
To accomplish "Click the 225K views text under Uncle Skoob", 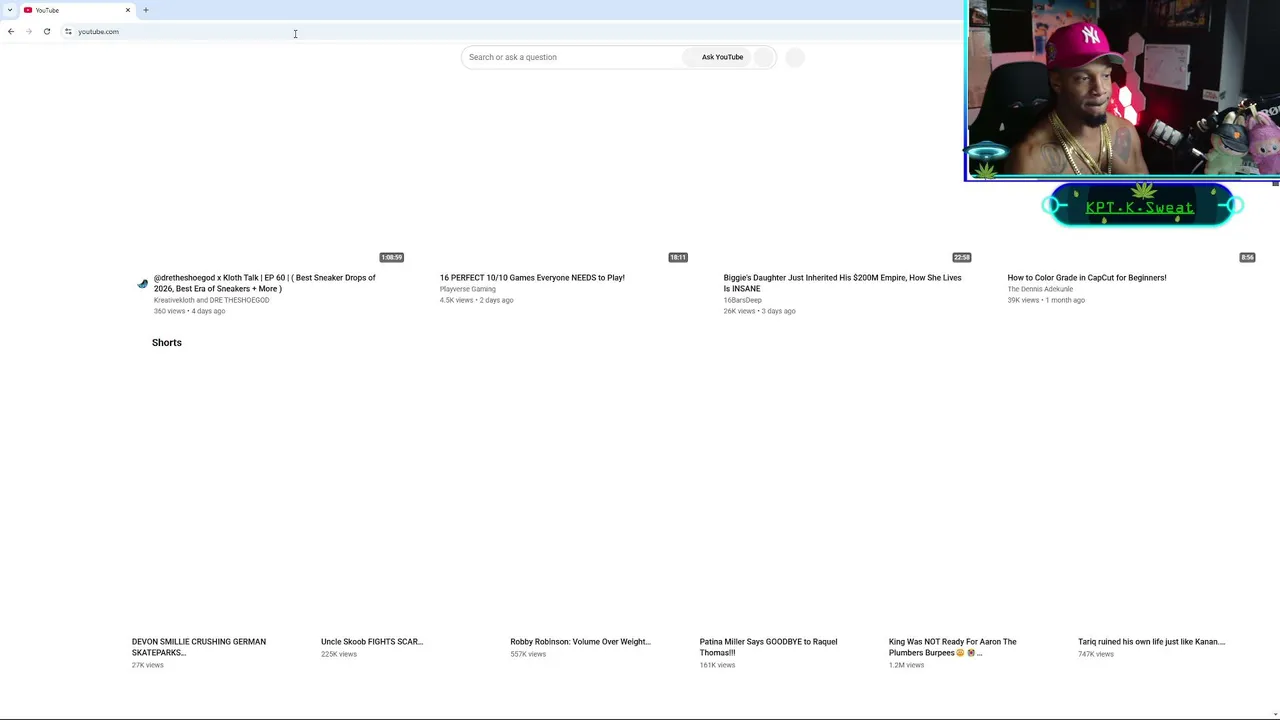I will point(339,654).
